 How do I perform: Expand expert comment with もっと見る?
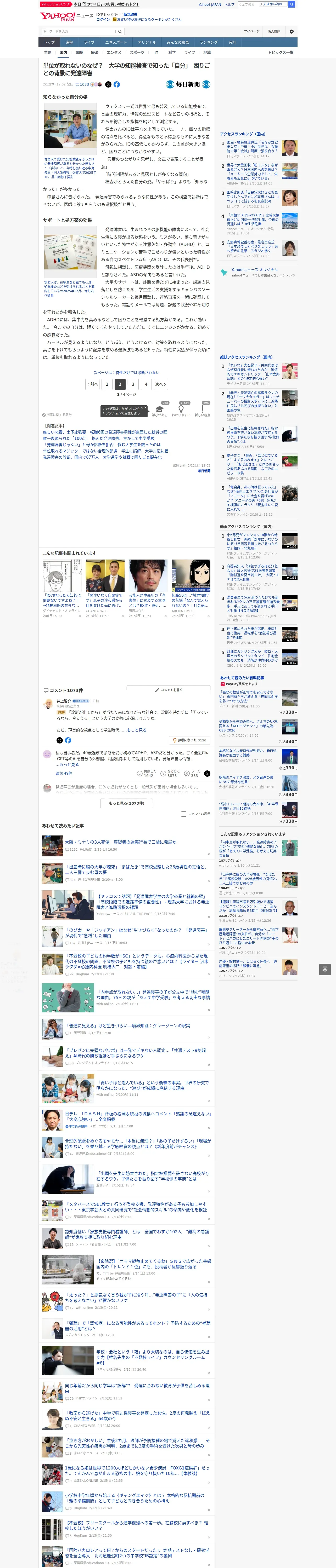click(x=137, y=730)
